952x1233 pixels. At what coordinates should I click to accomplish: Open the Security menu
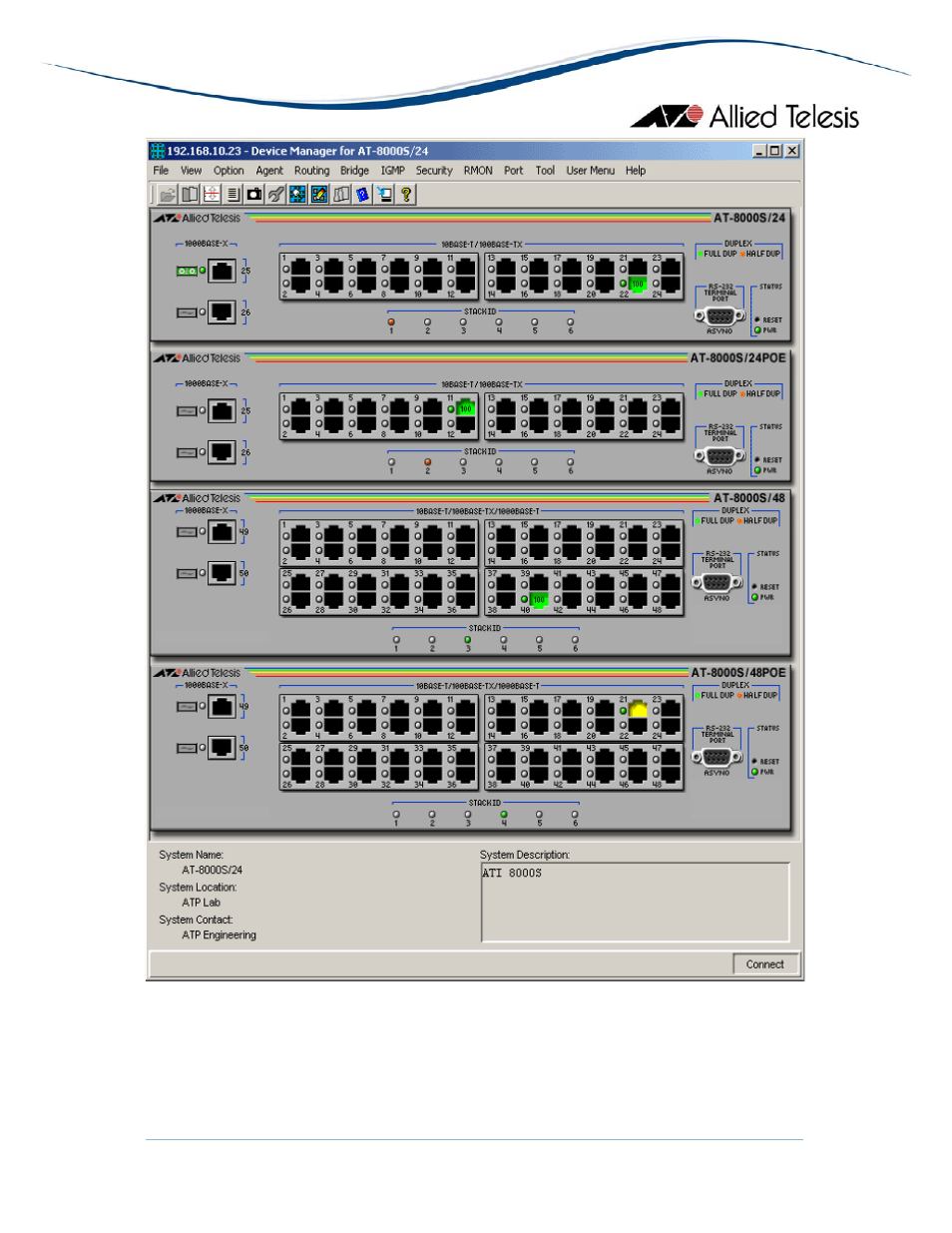pyautogui.click(x=434, y=171)
